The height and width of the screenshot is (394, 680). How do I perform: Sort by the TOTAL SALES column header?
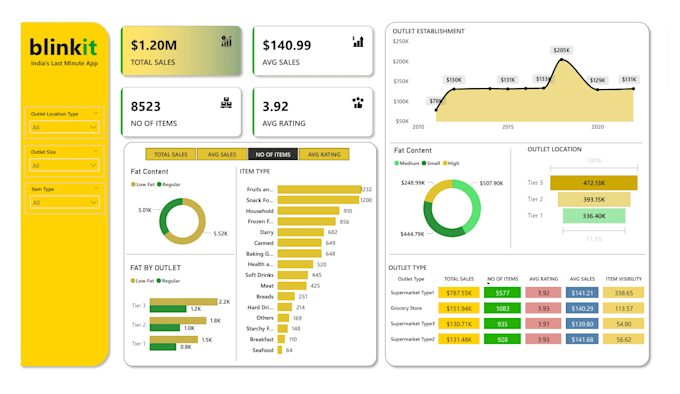459,279
